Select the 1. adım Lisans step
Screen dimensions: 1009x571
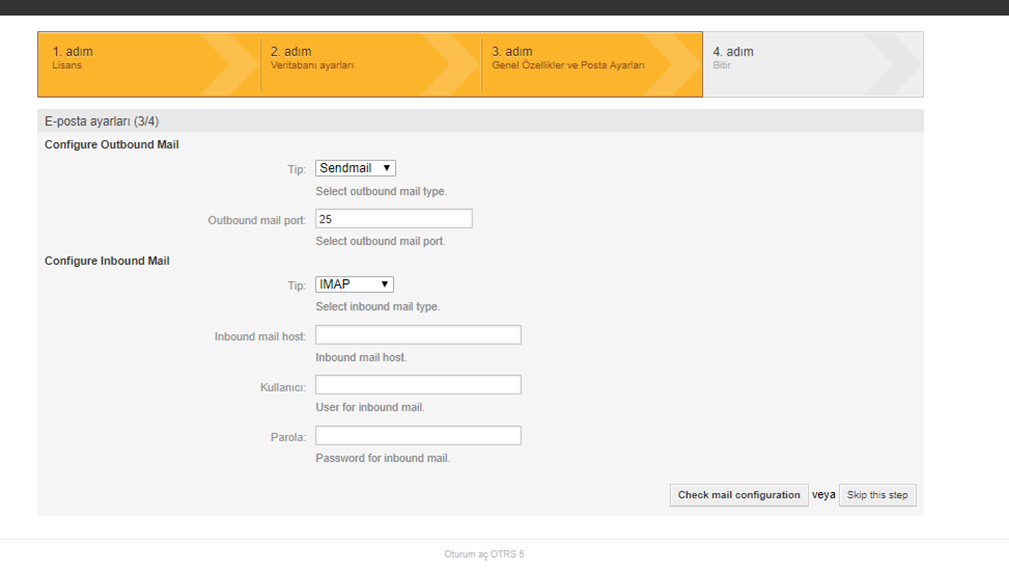[149, 64]
